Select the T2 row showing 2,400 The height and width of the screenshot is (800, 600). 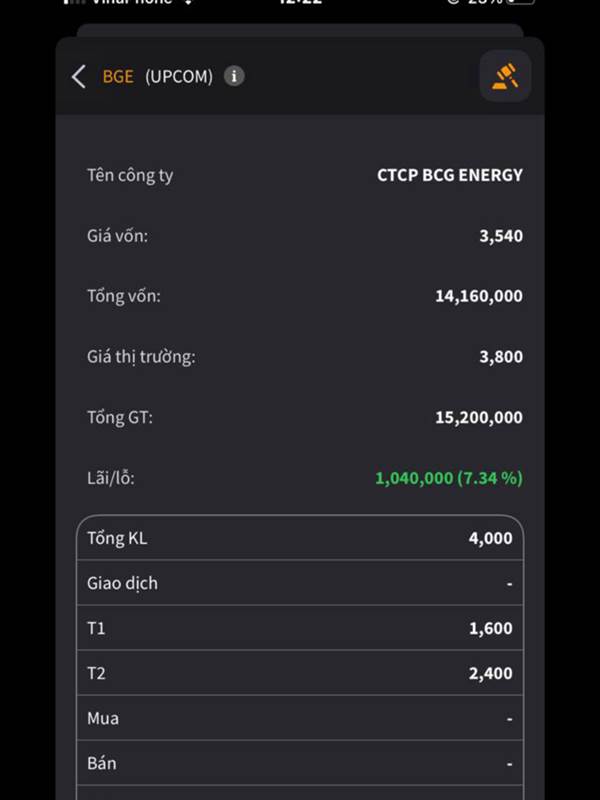click(x=300, y=673)
